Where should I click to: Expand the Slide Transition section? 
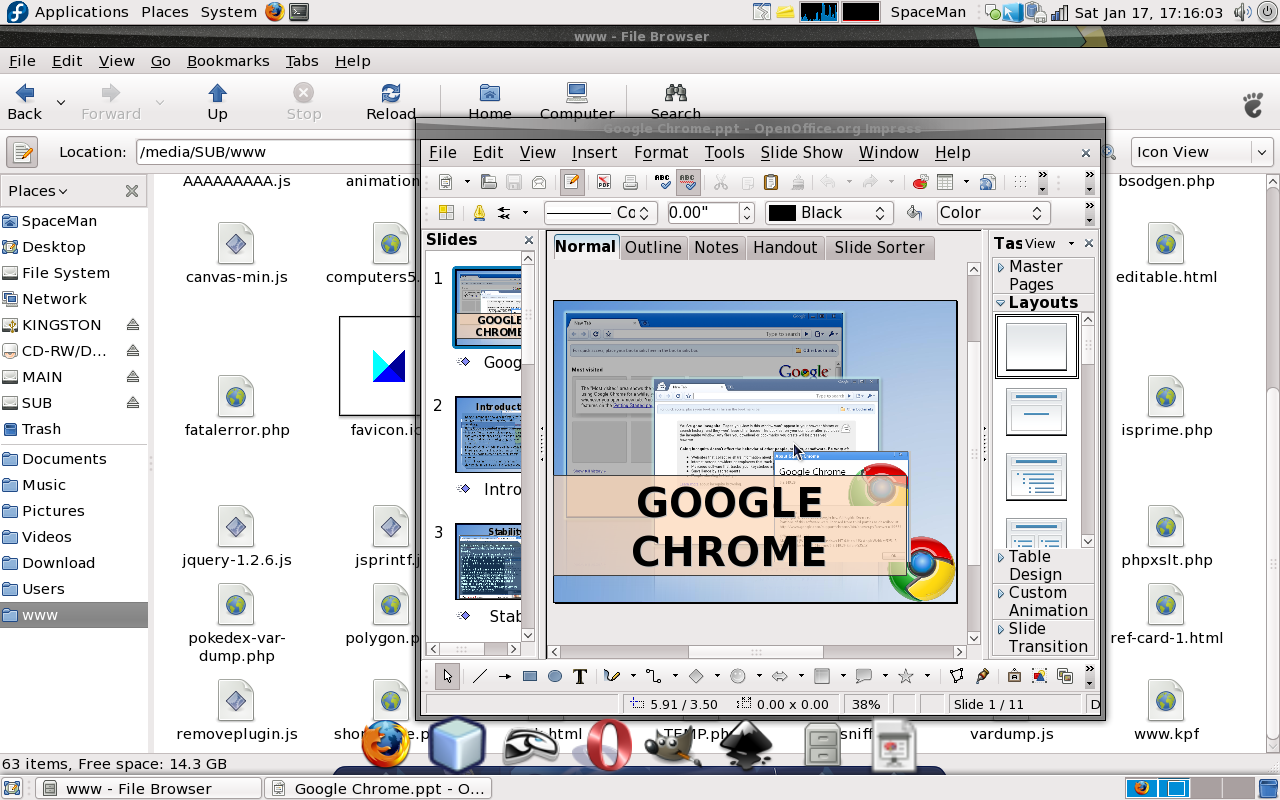1043,637
